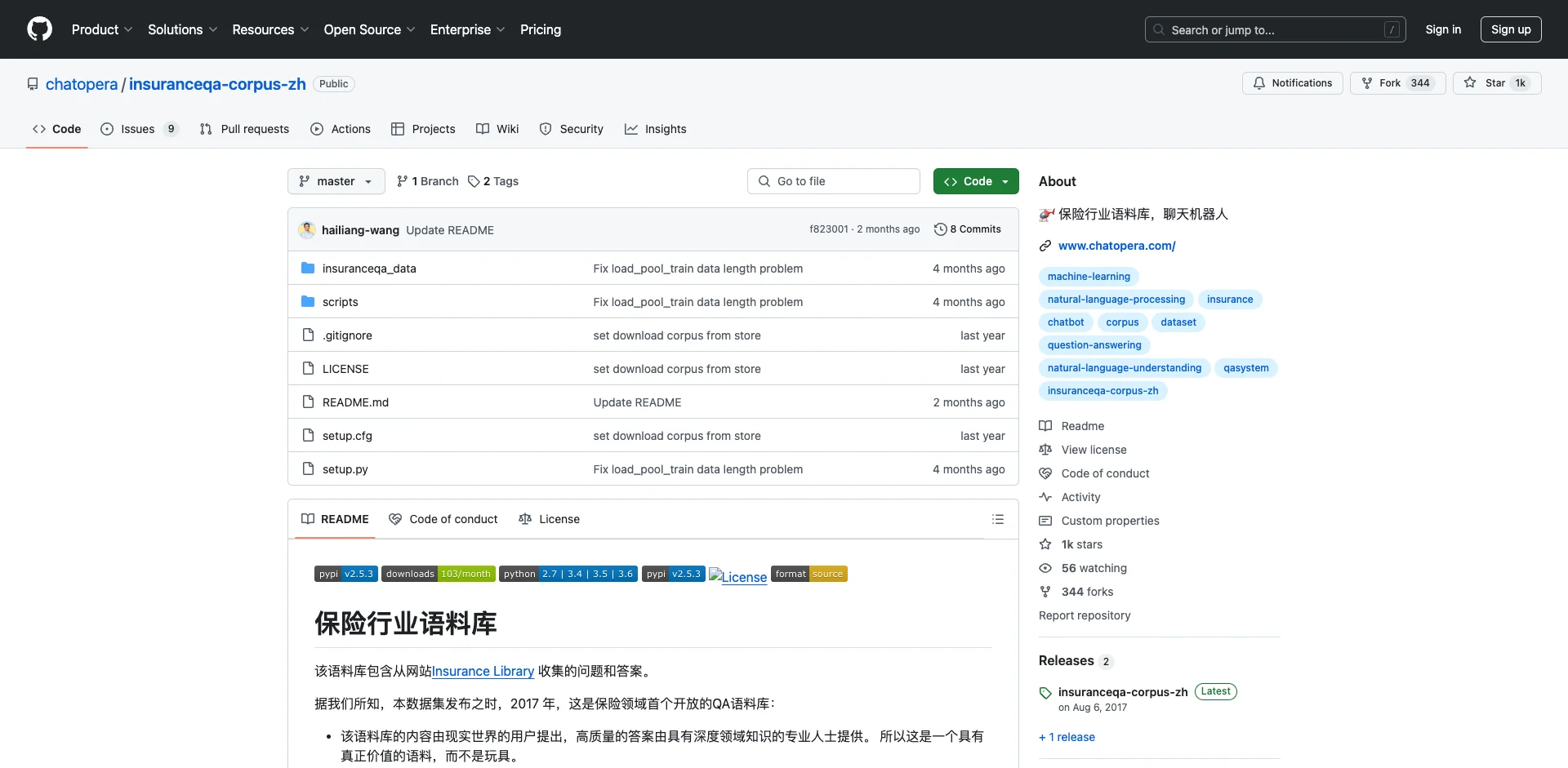The image size is (1568, 768).
Task: Open the setup.py file
Action: pyautogui.click(x=345, y=469)
